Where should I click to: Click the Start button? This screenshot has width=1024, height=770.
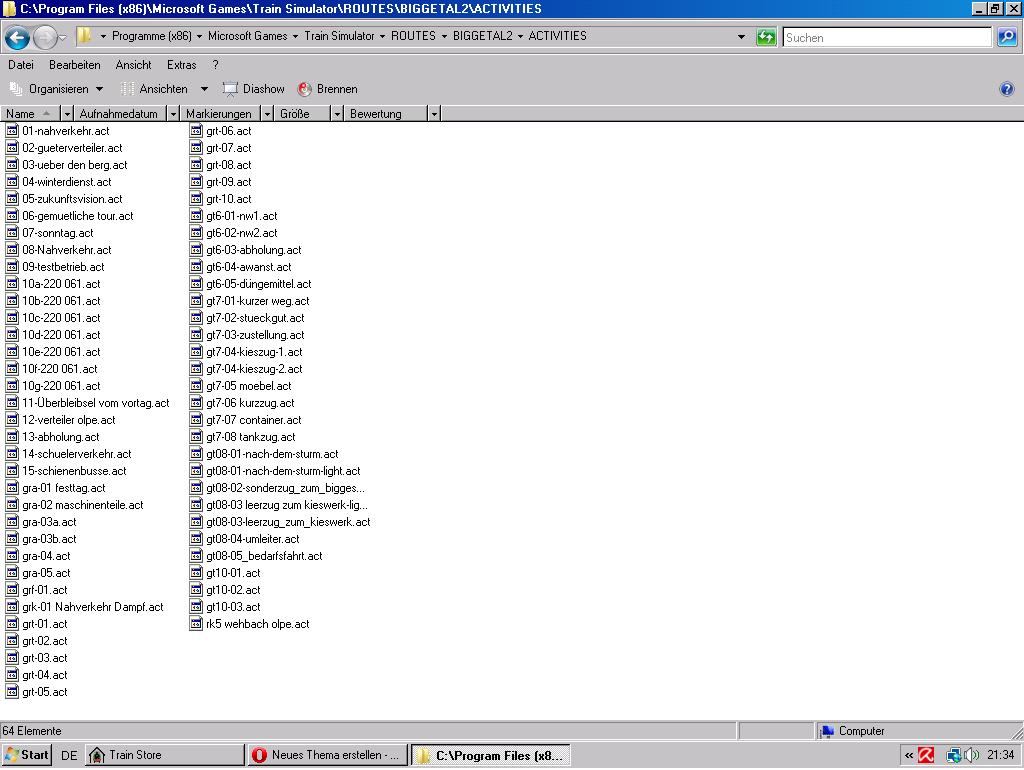pyautogui.click(x=27, y=755)
